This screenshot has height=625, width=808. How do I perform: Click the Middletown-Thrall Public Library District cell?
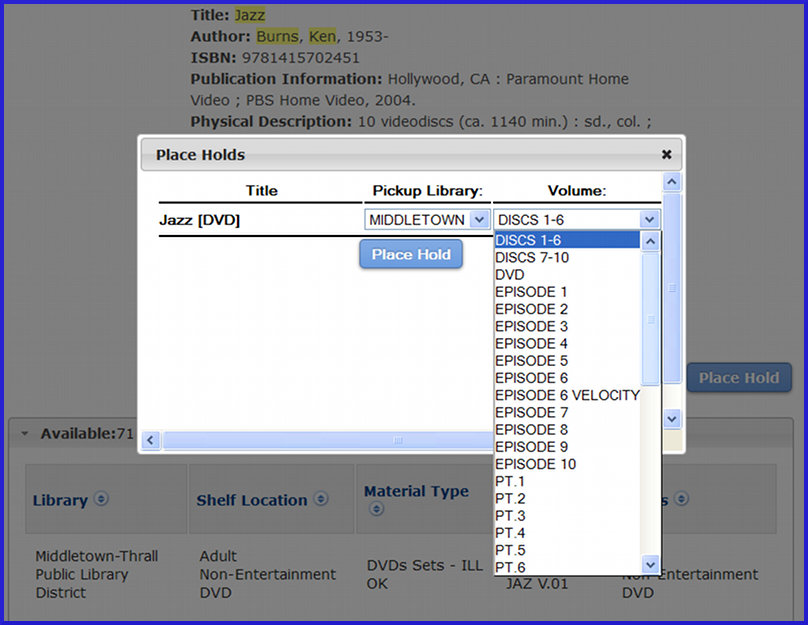(x=97, y=574)
